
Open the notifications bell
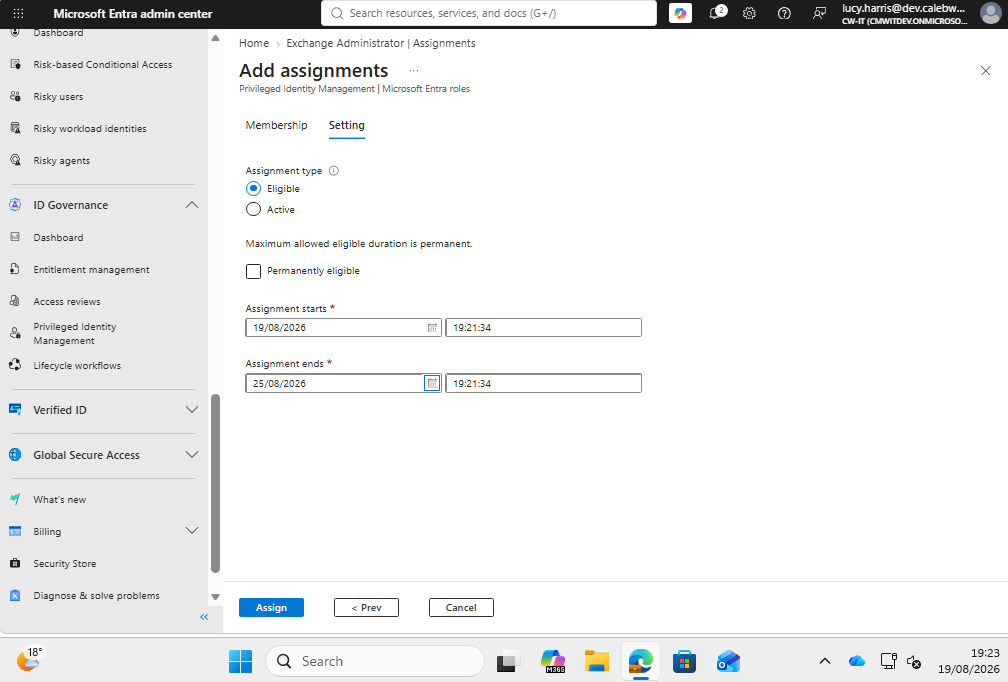pos(716,13)
